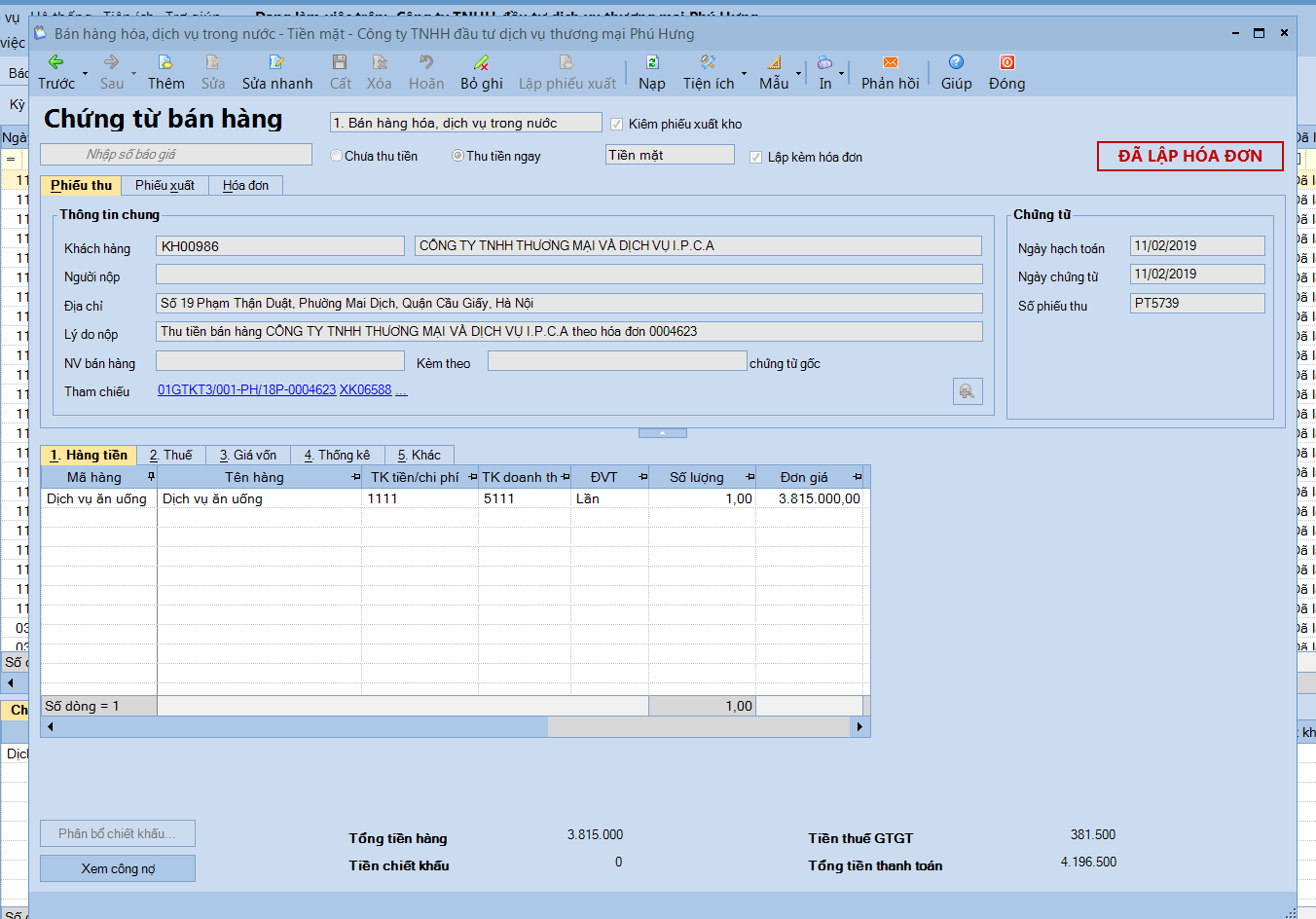Open the Giúp help icon
The height and width of the screenshot is (919, 1316).
[x=956, y=62]
